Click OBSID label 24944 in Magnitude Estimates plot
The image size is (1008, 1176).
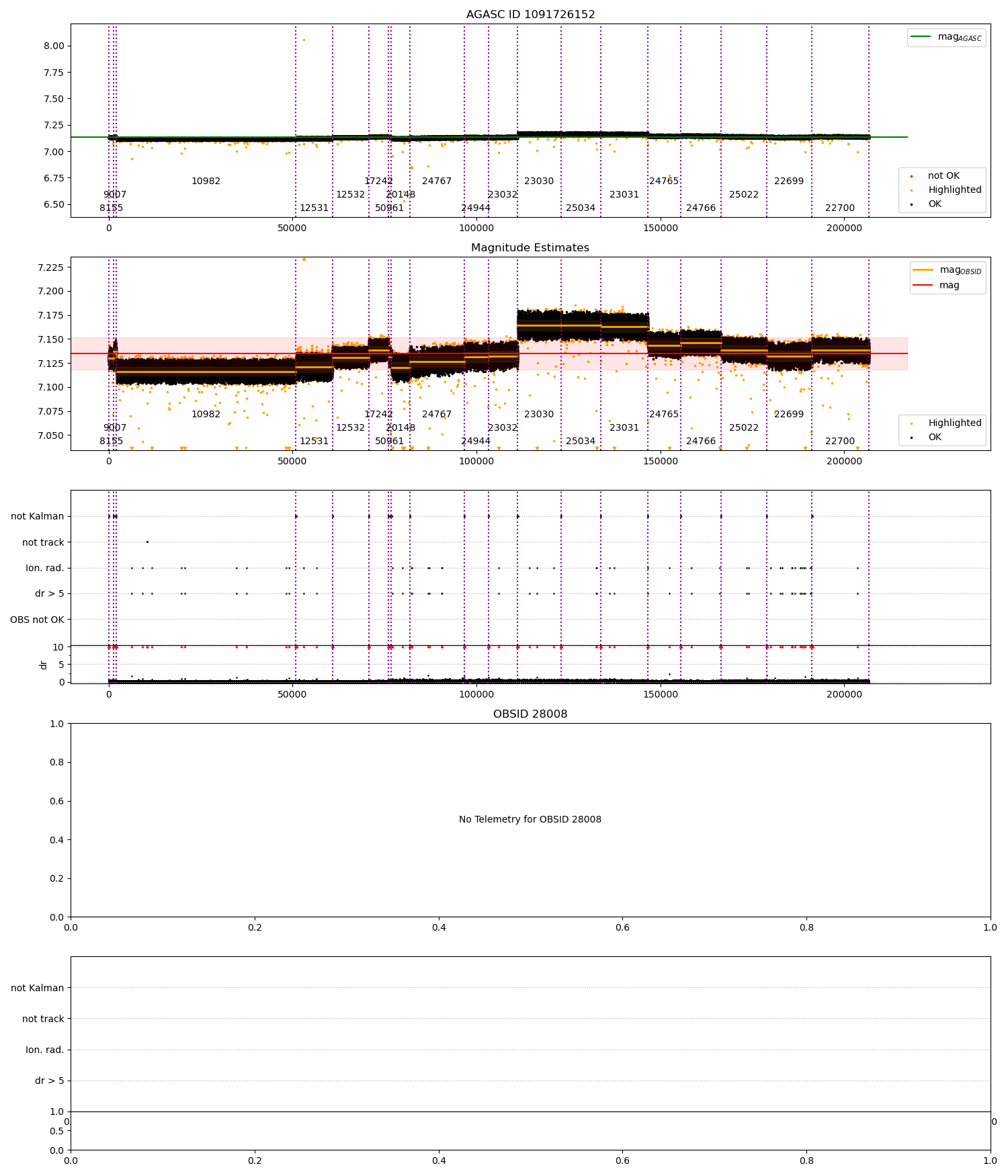[476, 442]
